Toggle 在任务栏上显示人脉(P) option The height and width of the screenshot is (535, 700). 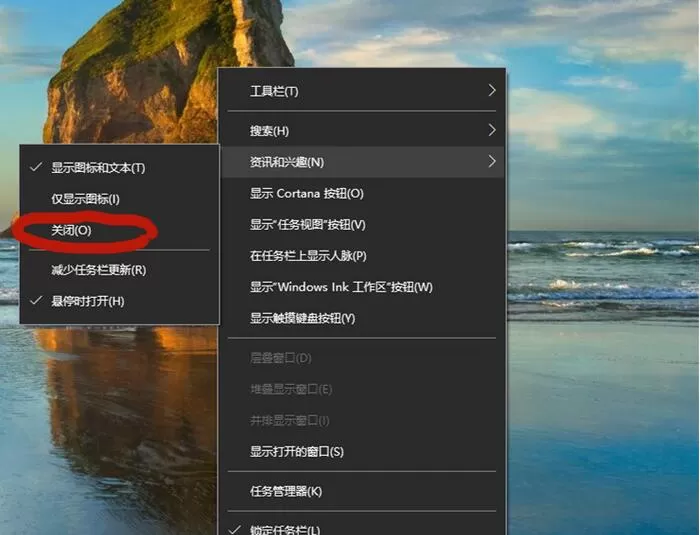pyautogui.click(x=362, y=256)
